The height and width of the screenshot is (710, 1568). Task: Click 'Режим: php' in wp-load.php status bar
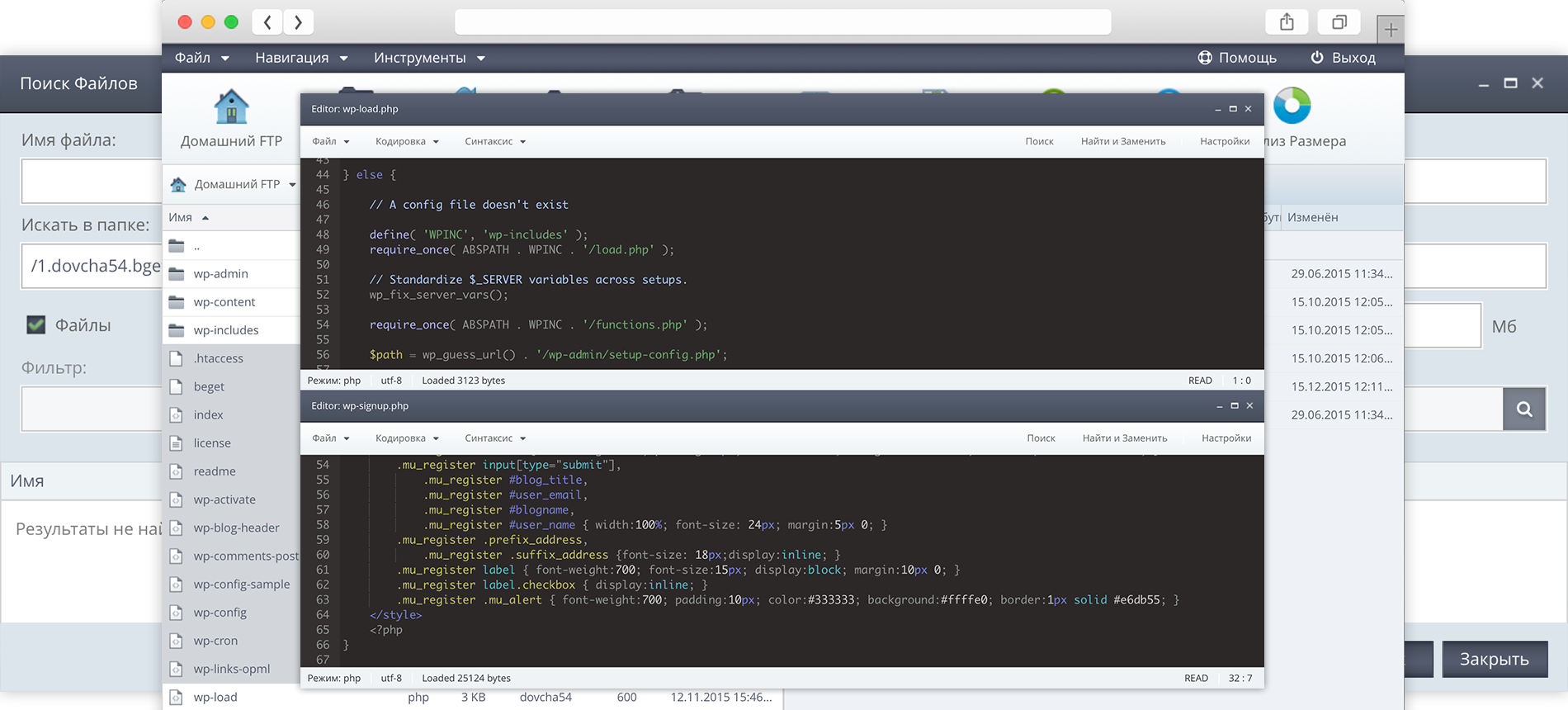(334, 381)
